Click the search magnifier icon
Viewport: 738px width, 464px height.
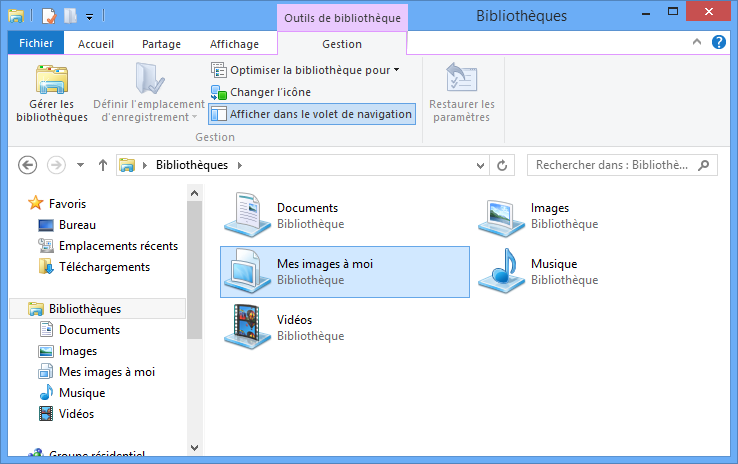coord(704,165)
